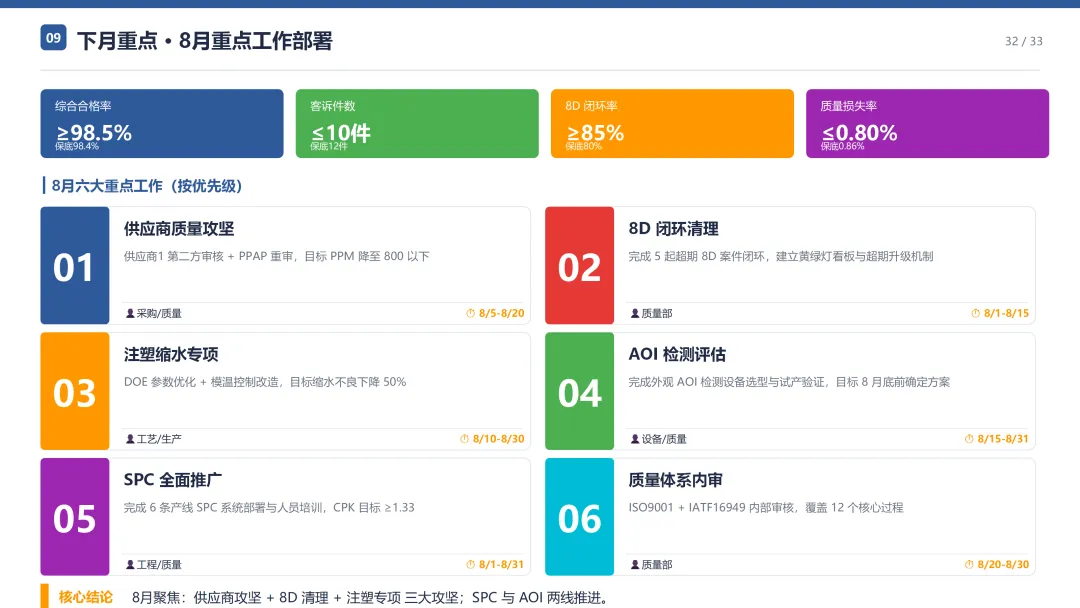The width and height of the screenshot is (1080, 608).
Task: Select the purple 05 number block
Action: pyautogui.click(x=74, y=517)
